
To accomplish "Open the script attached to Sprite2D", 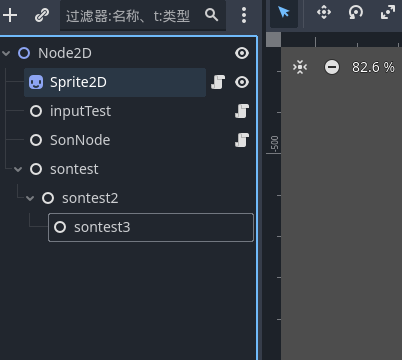I will tap(218, 82).
